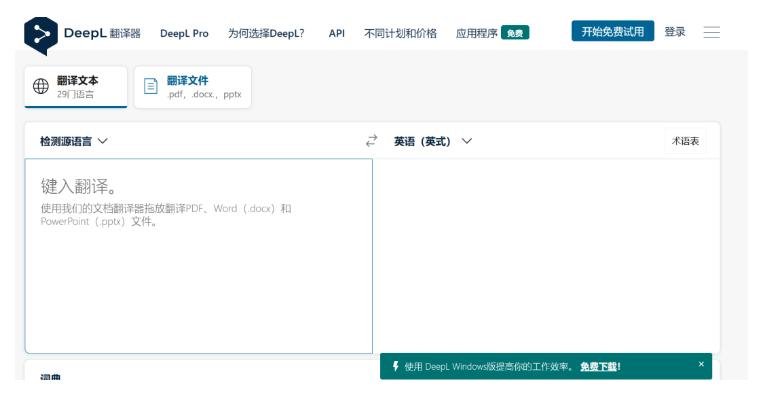Open the 为何选择DeepL? menu item

pos(266,33)
